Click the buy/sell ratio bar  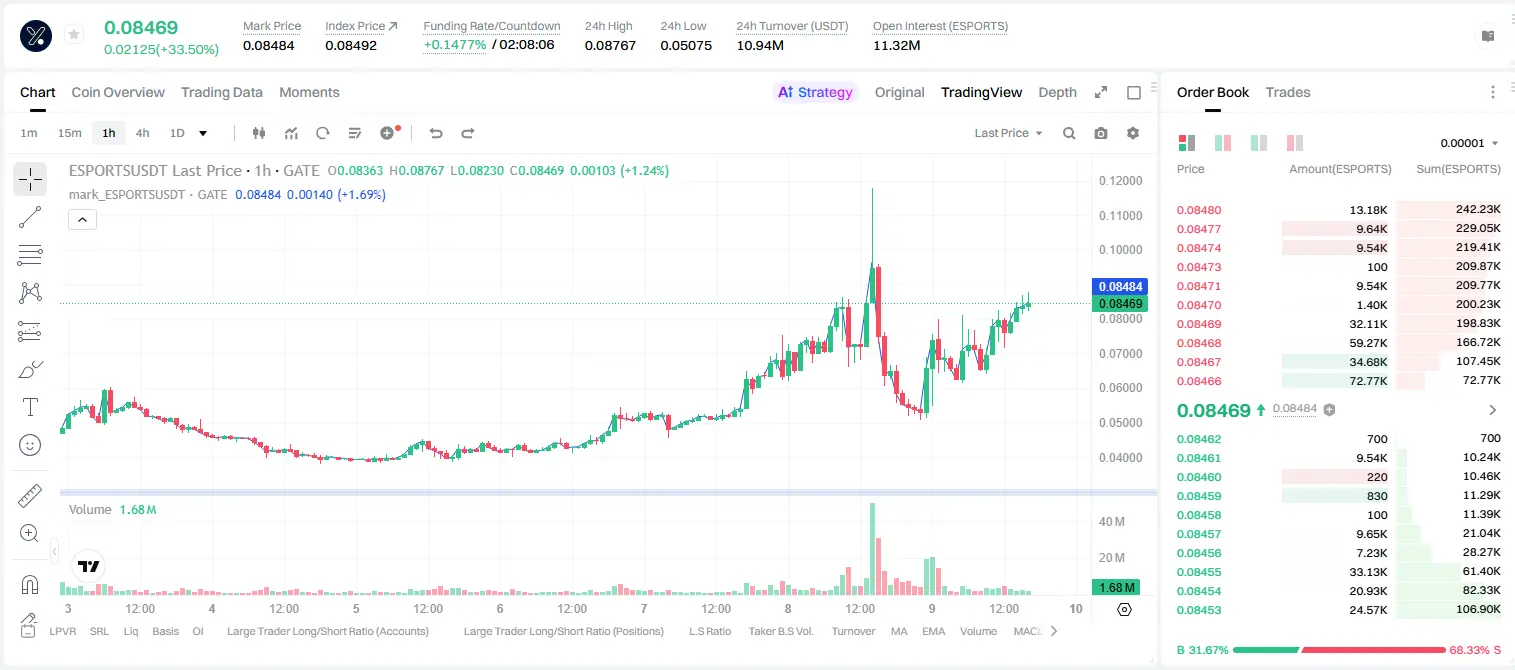(x=1338, y=650)
